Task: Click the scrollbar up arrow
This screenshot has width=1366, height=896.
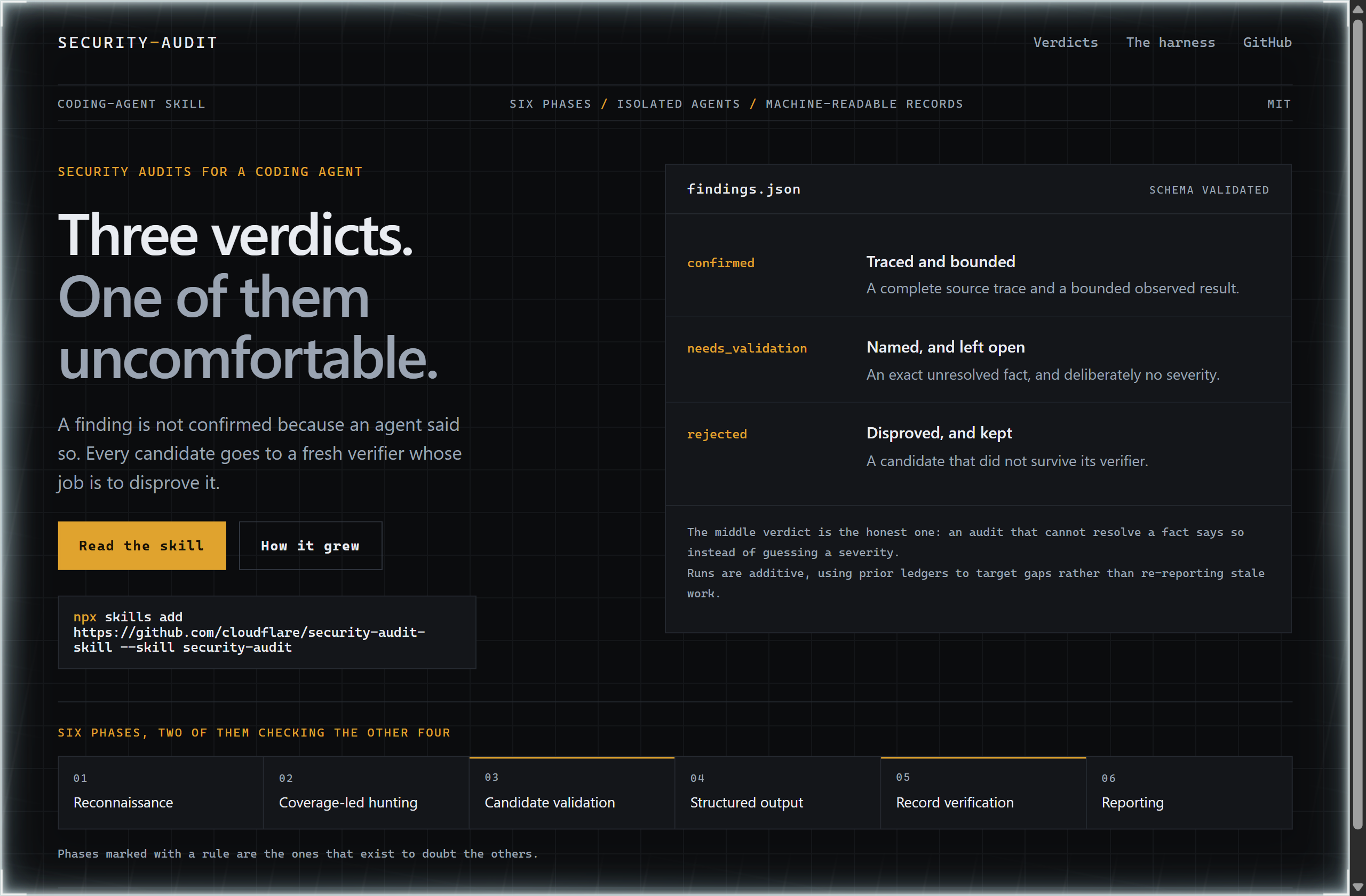Action: click(x=1358, y=9)
